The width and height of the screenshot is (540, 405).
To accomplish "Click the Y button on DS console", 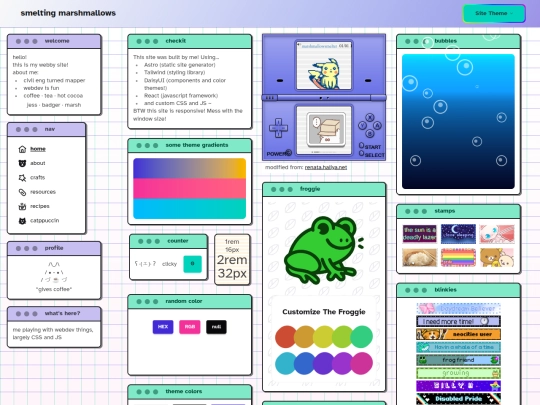I will click(362, 125).
